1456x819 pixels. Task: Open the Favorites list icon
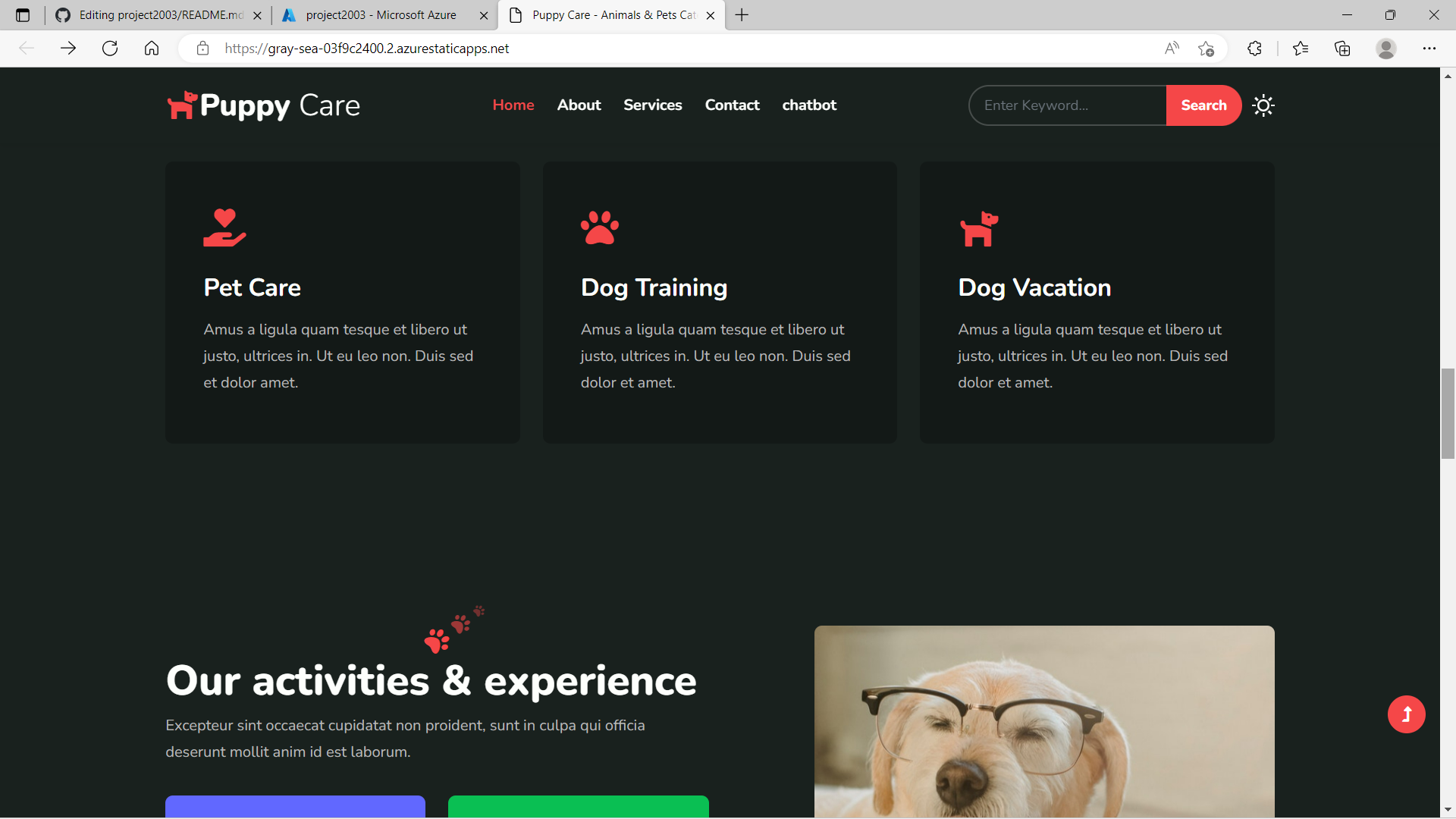(1301, 48)
